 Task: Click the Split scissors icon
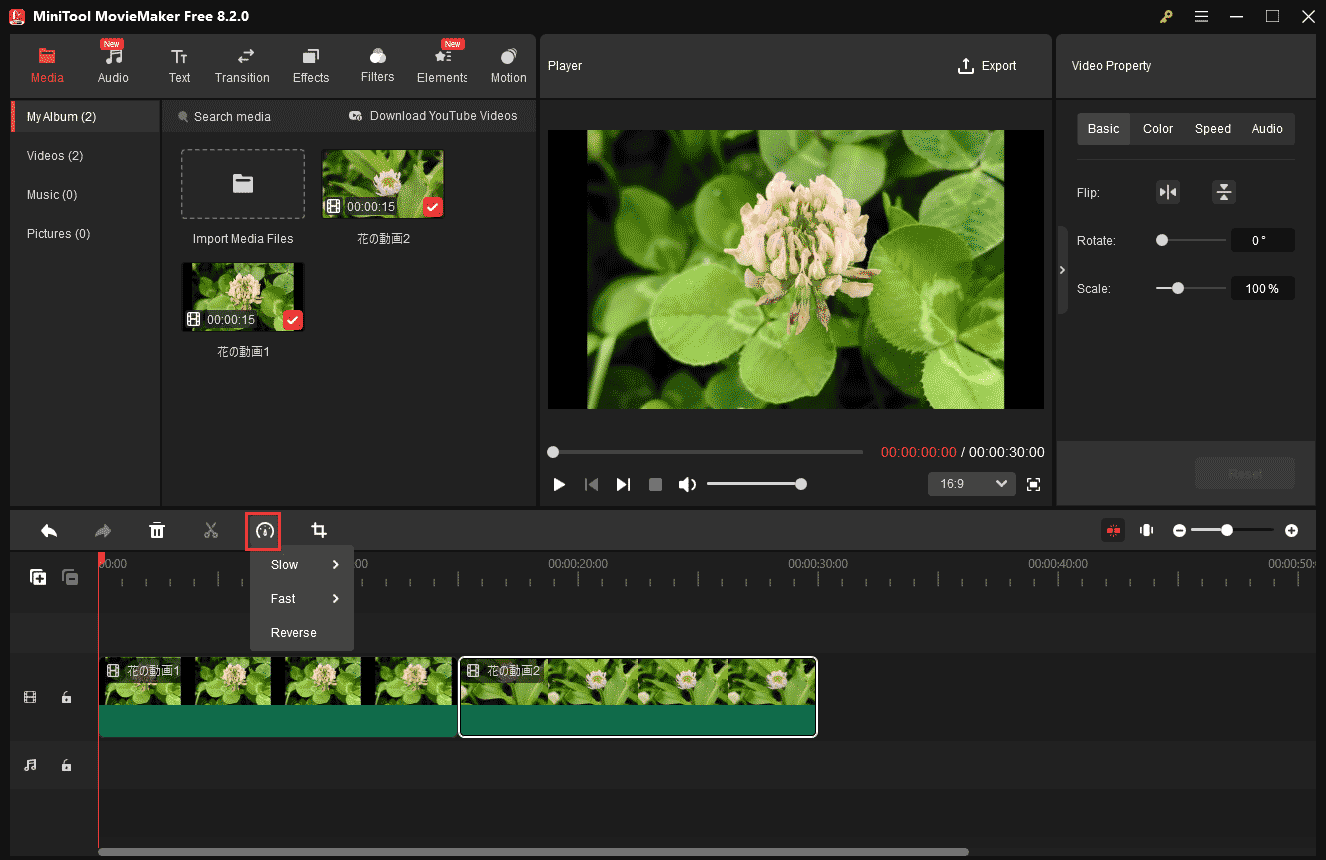(x=210, y=530)
